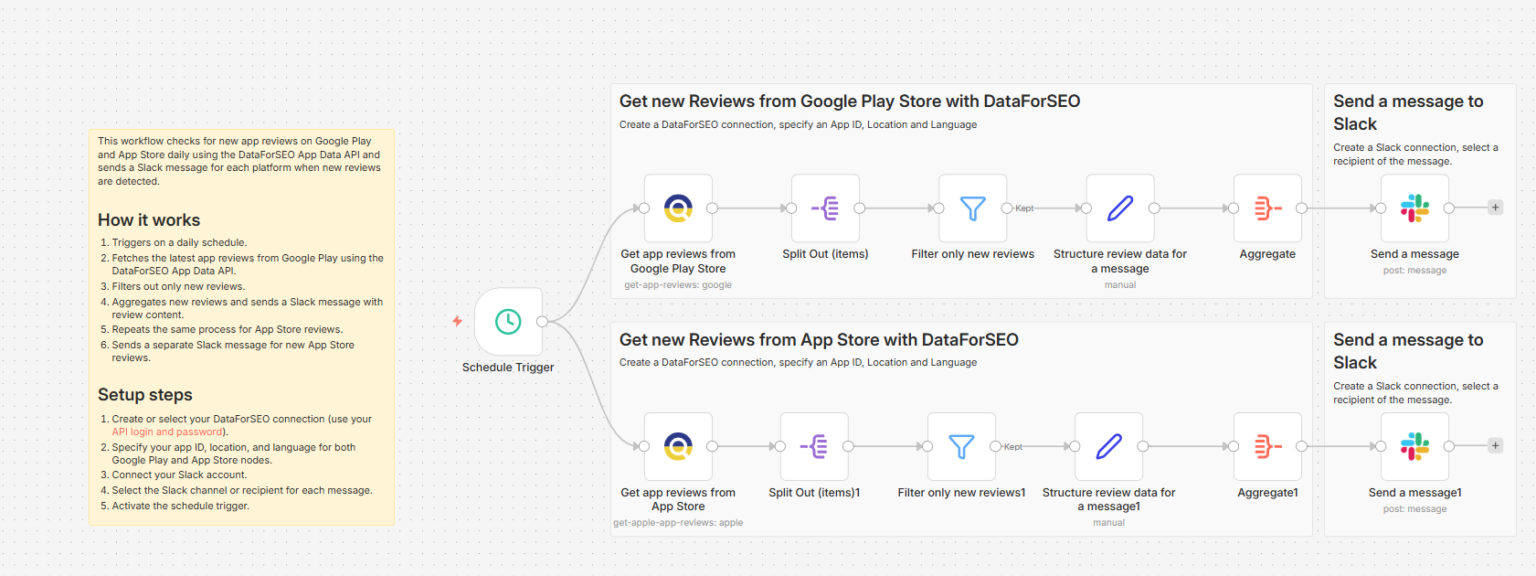This screenshot has width=1536, height=576.
Task: Click the 'Send a message1' node label
Action: [1415, 493]
